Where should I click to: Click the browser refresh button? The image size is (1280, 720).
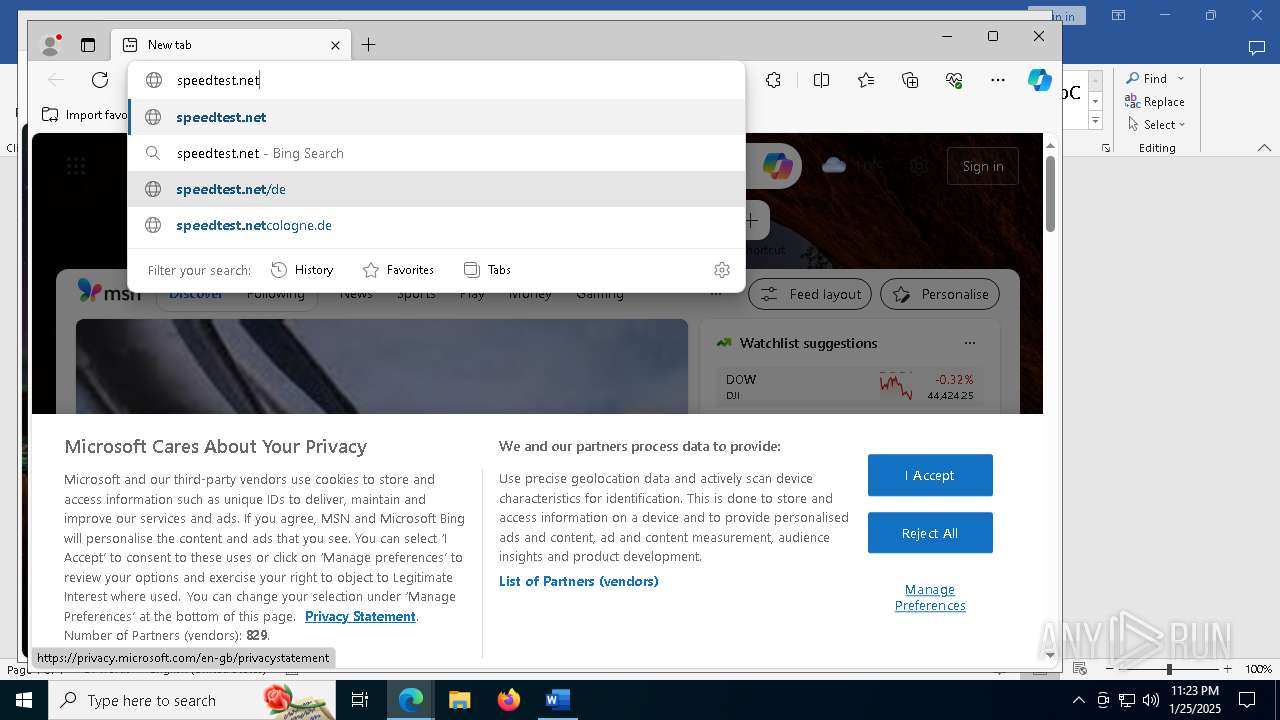100,80
